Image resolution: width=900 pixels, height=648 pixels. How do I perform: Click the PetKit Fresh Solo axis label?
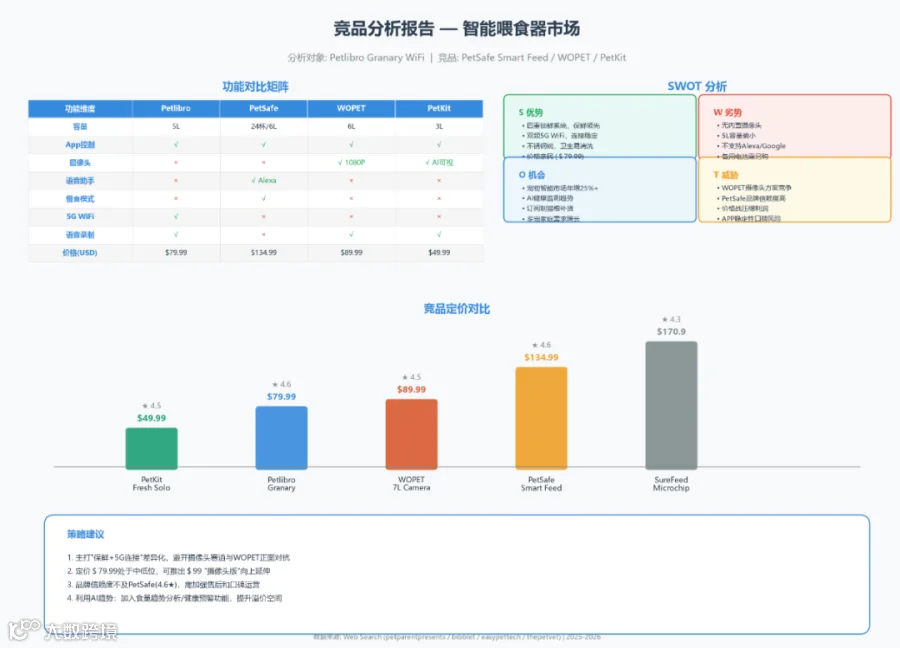[152, 483]
